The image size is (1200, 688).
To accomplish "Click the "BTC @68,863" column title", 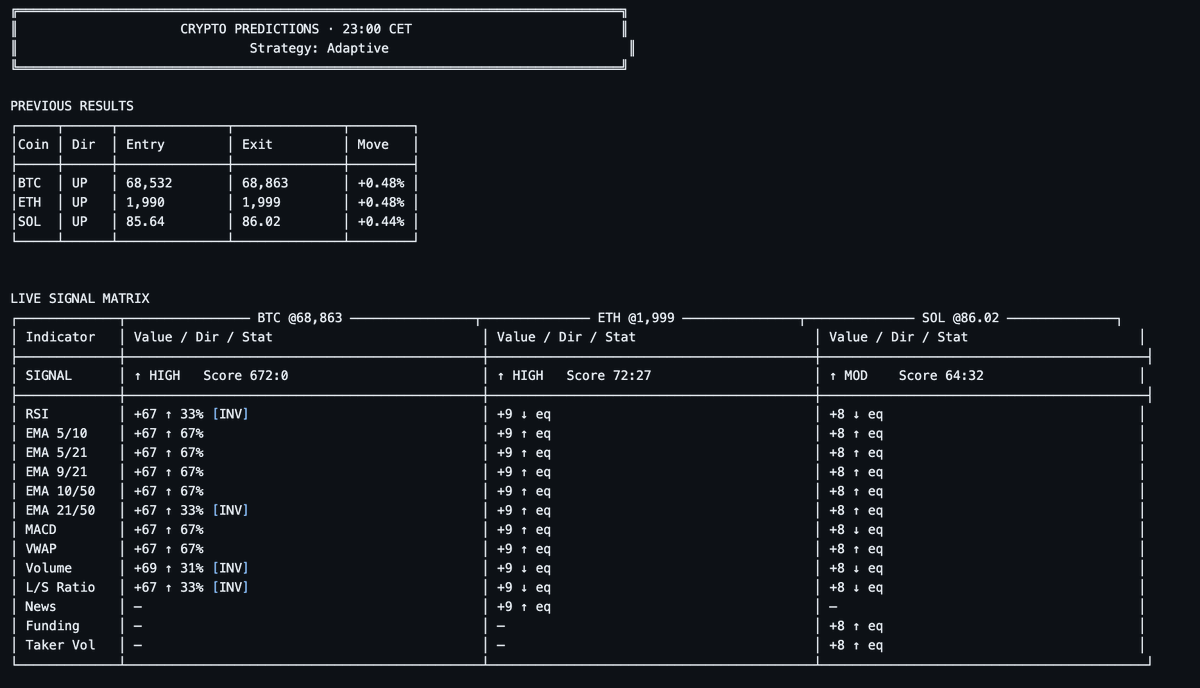I will click(x=300, y=318).
